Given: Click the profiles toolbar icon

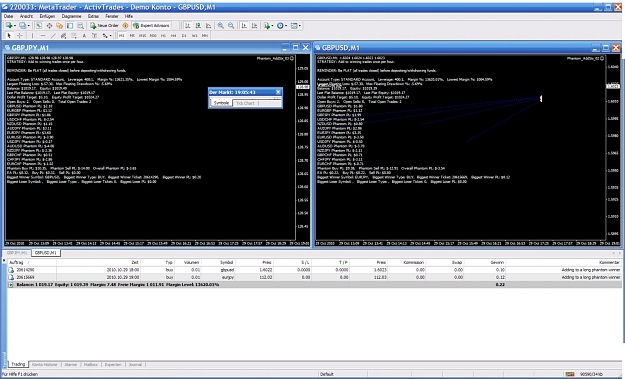Looking at the screenshot, I should click(x=22, y=26).
